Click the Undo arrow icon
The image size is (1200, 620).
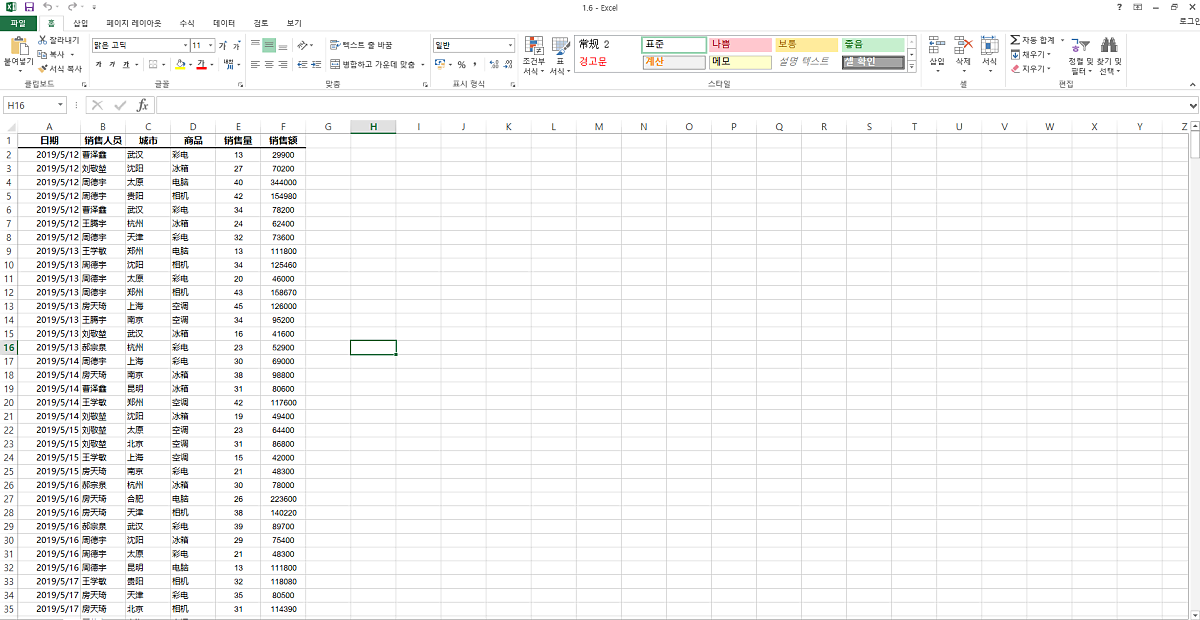click(x=48, y=7)
